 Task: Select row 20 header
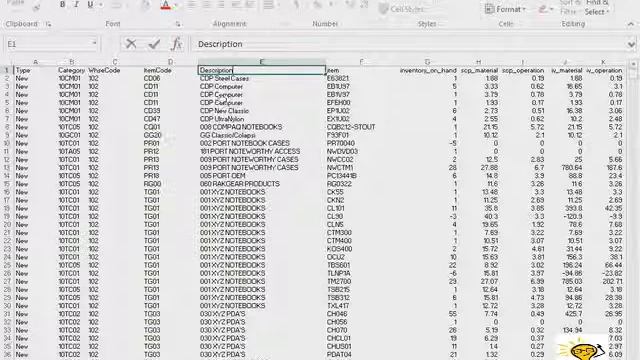tap(7, 224)
